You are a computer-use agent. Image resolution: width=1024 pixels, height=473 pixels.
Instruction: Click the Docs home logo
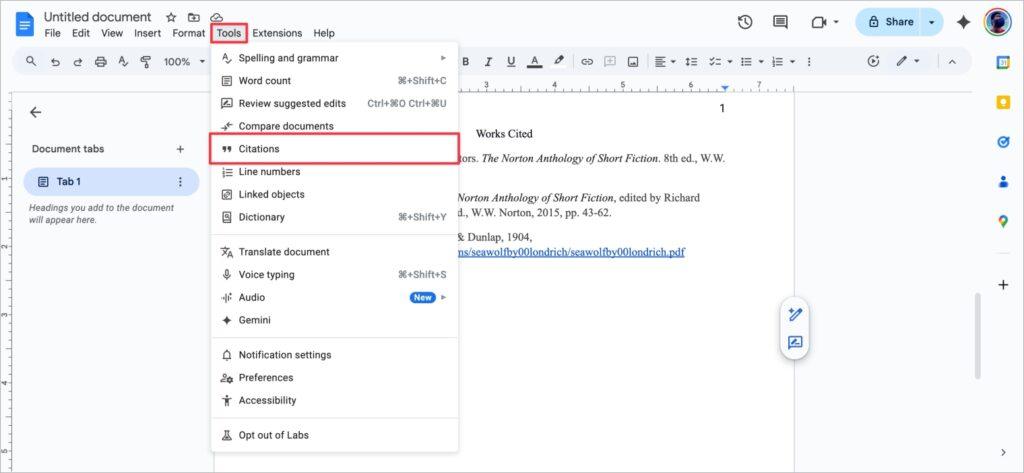pos(25,24)
